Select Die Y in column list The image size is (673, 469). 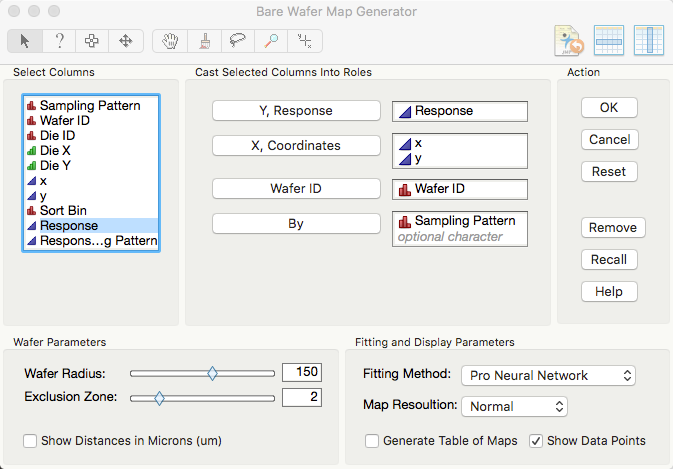(91, 166)
